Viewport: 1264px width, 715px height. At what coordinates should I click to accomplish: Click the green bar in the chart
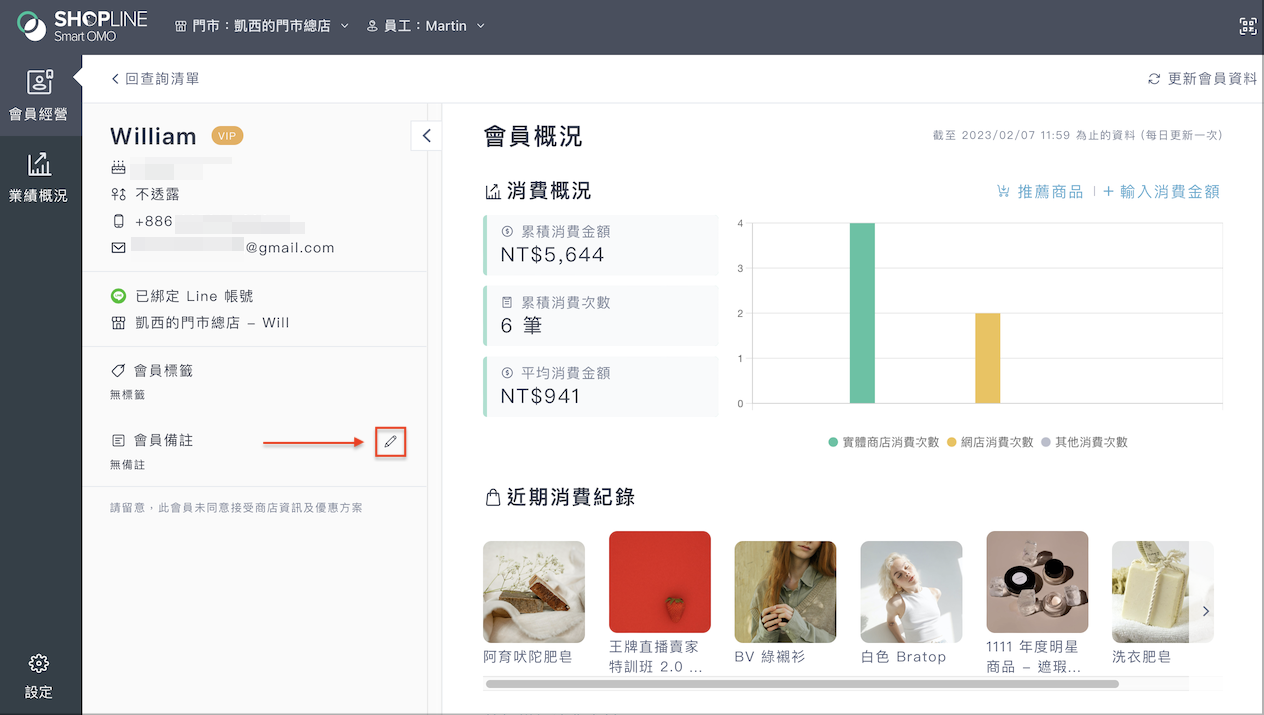862,313
